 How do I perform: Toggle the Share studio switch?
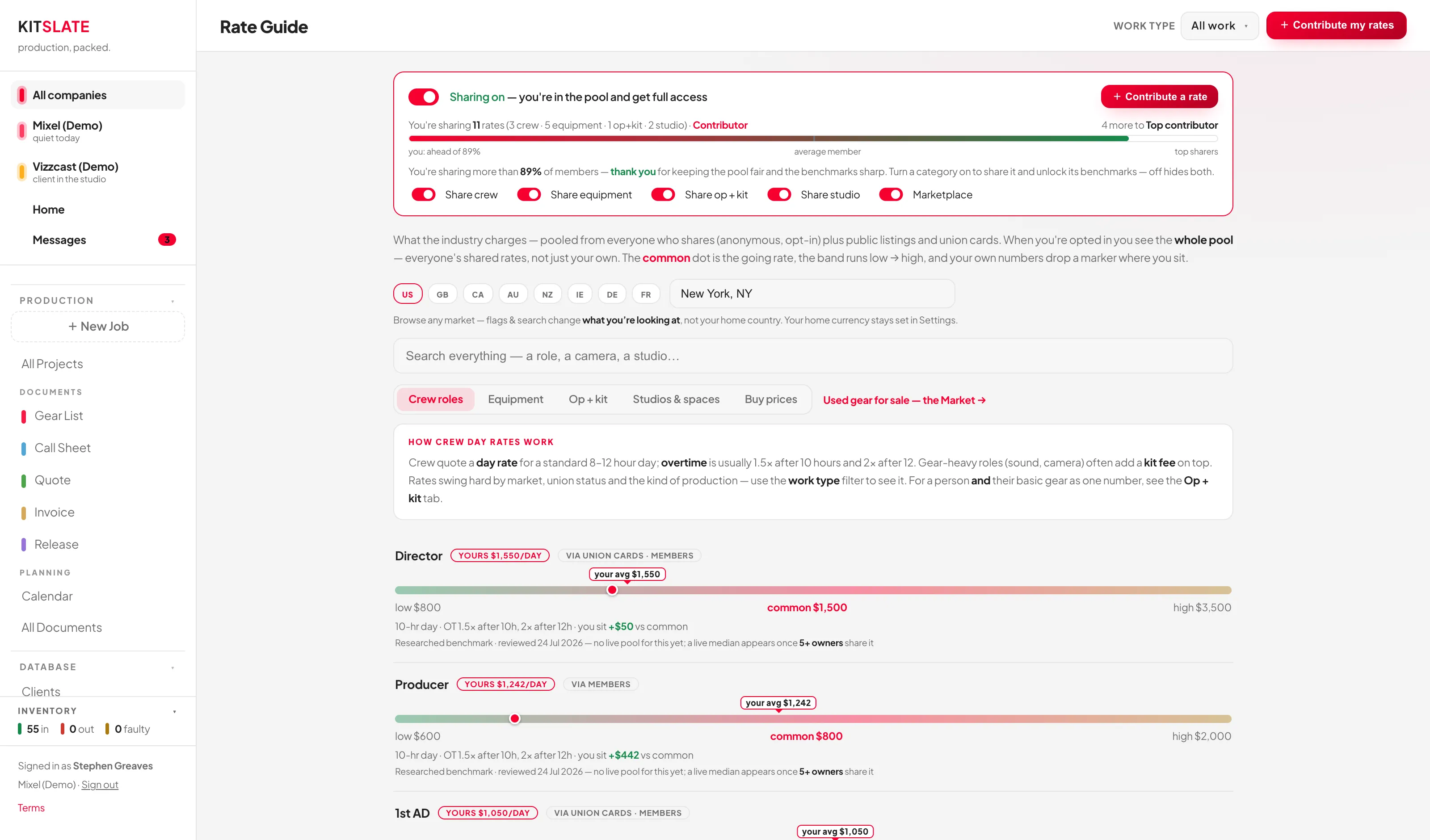point(779,195)
